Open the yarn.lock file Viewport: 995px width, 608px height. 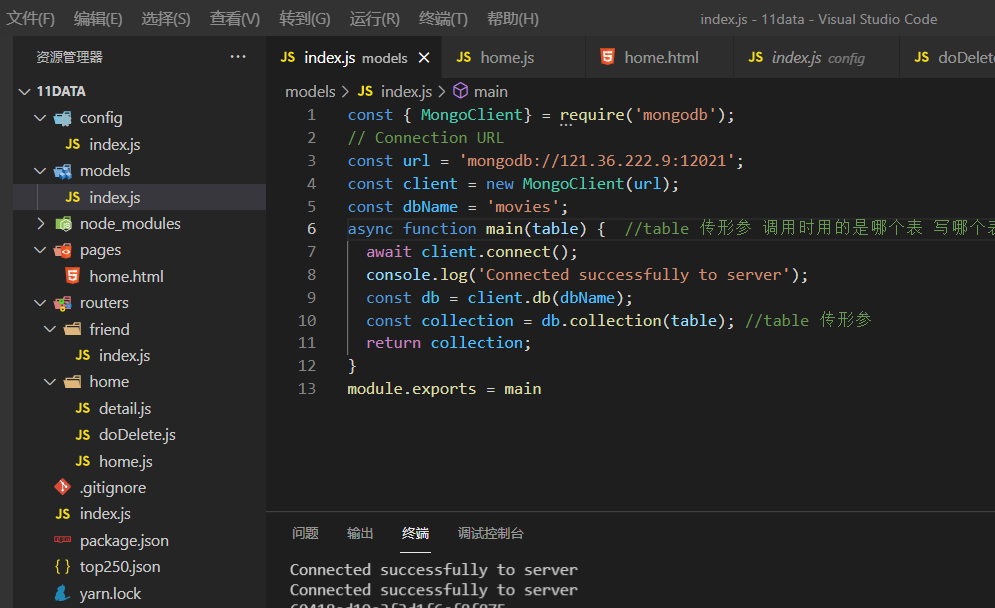110,593
